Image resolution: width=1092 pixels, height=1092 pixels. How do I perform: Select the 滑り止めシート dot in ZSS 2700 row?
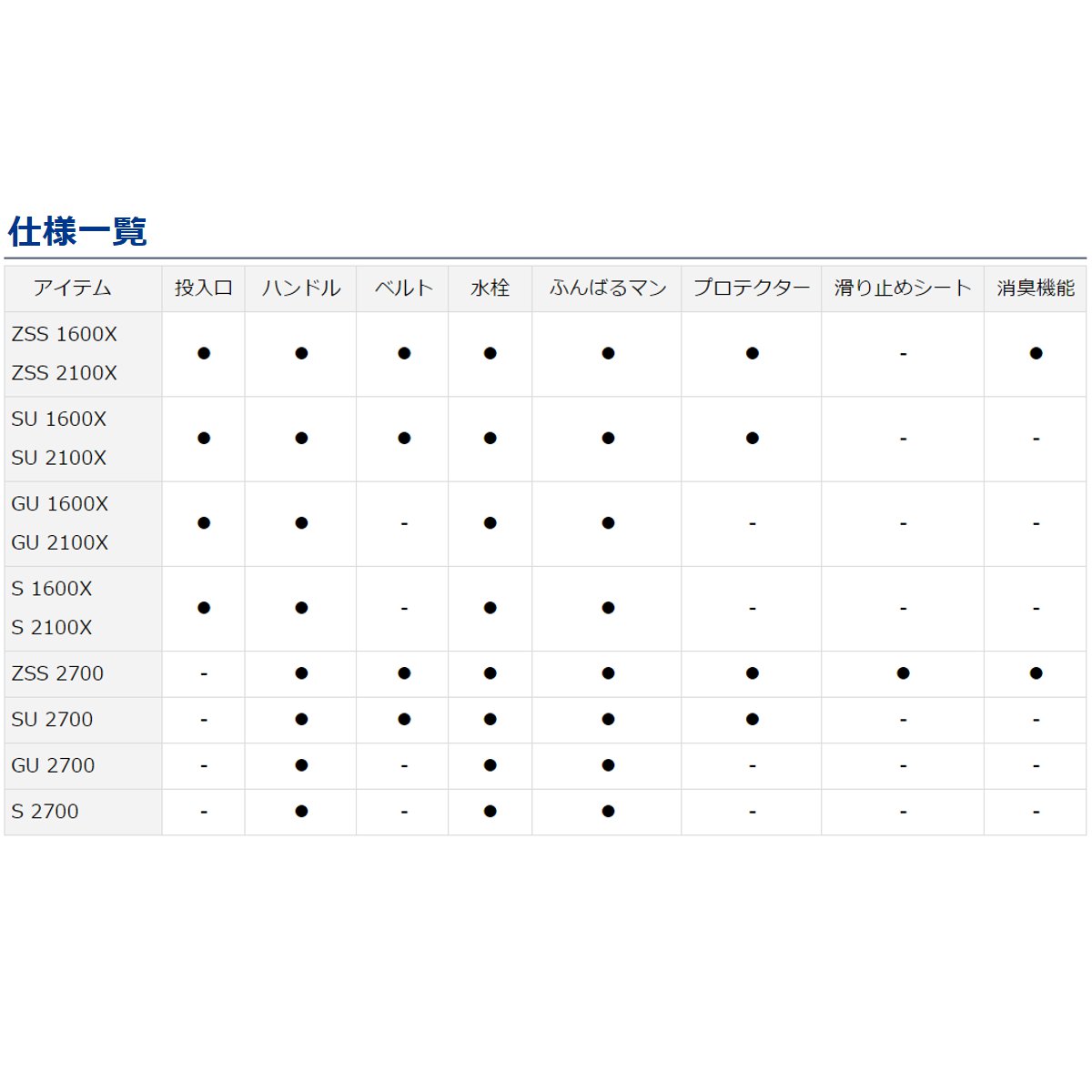902,673
